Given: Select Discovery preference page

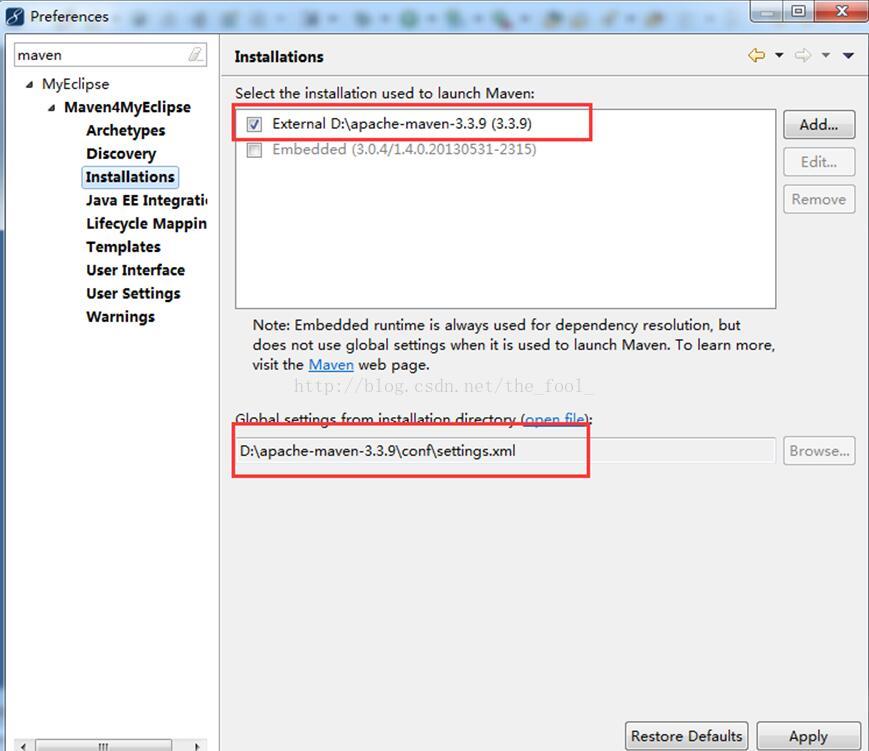Looking at the screenshot, I should [121, 154].
